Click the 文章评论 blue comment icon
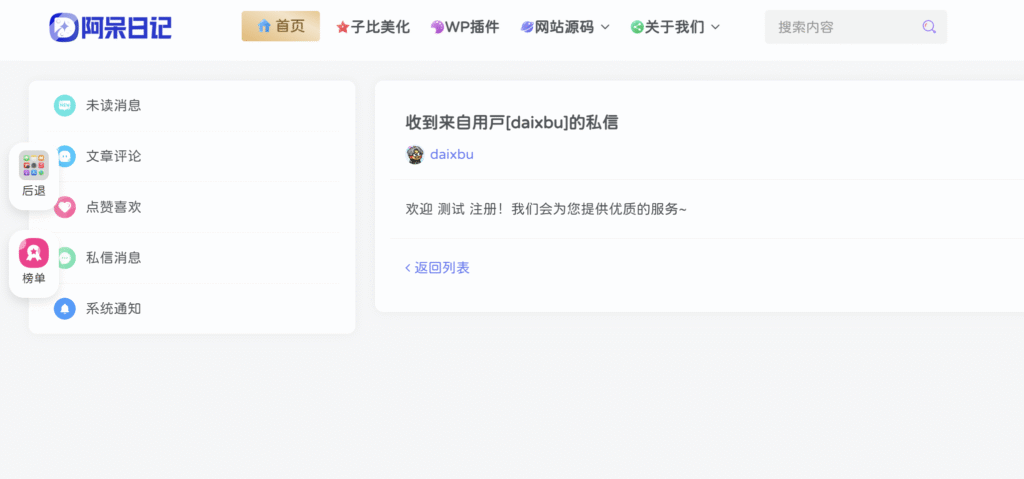1024x479 pixels. tap(65, 156)
